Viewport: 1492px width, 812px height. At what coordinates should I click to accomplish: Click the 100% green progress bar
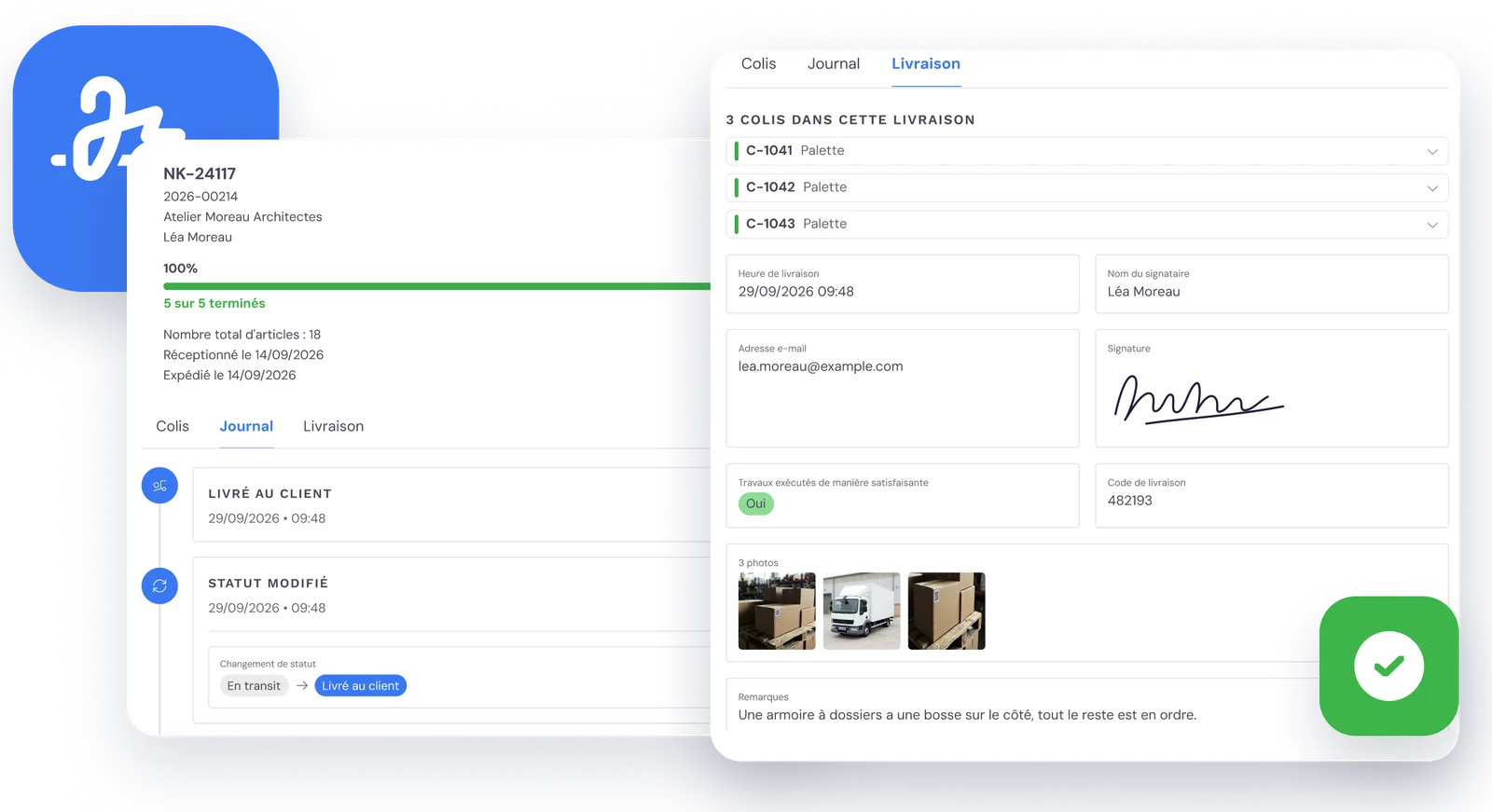[436, 286]
